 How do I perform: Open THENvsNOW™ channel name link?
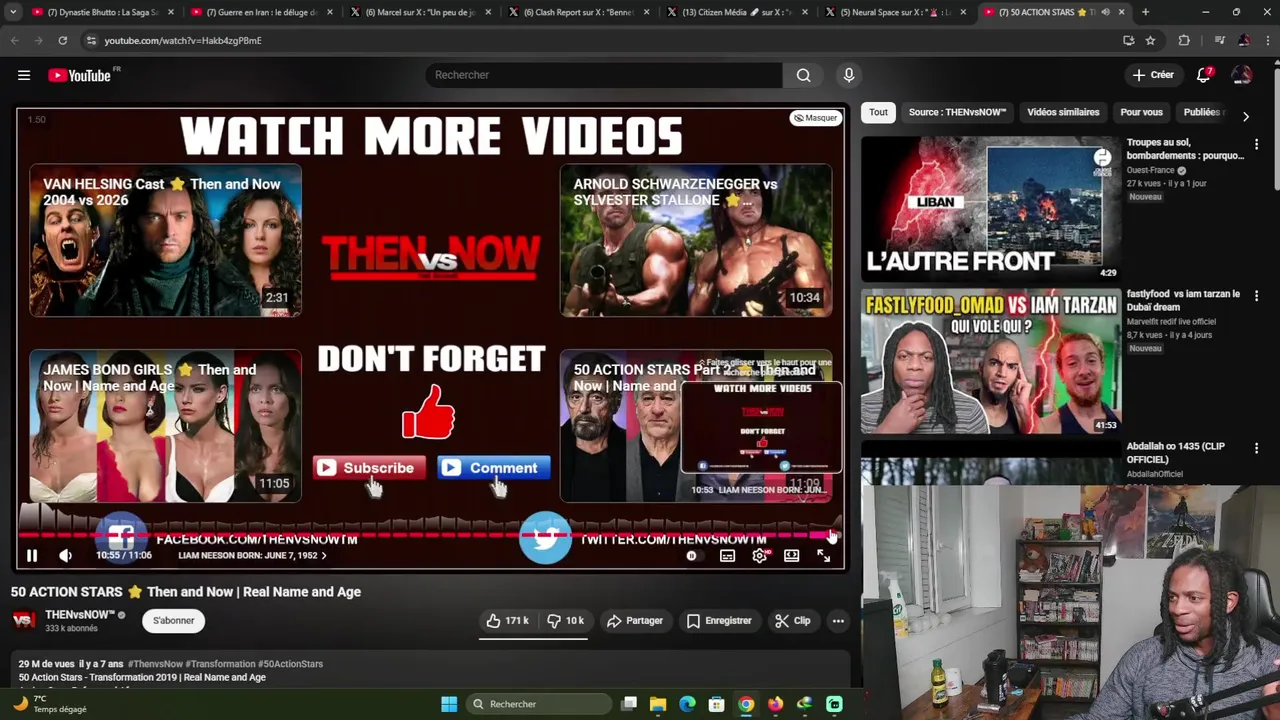(80, 615)
